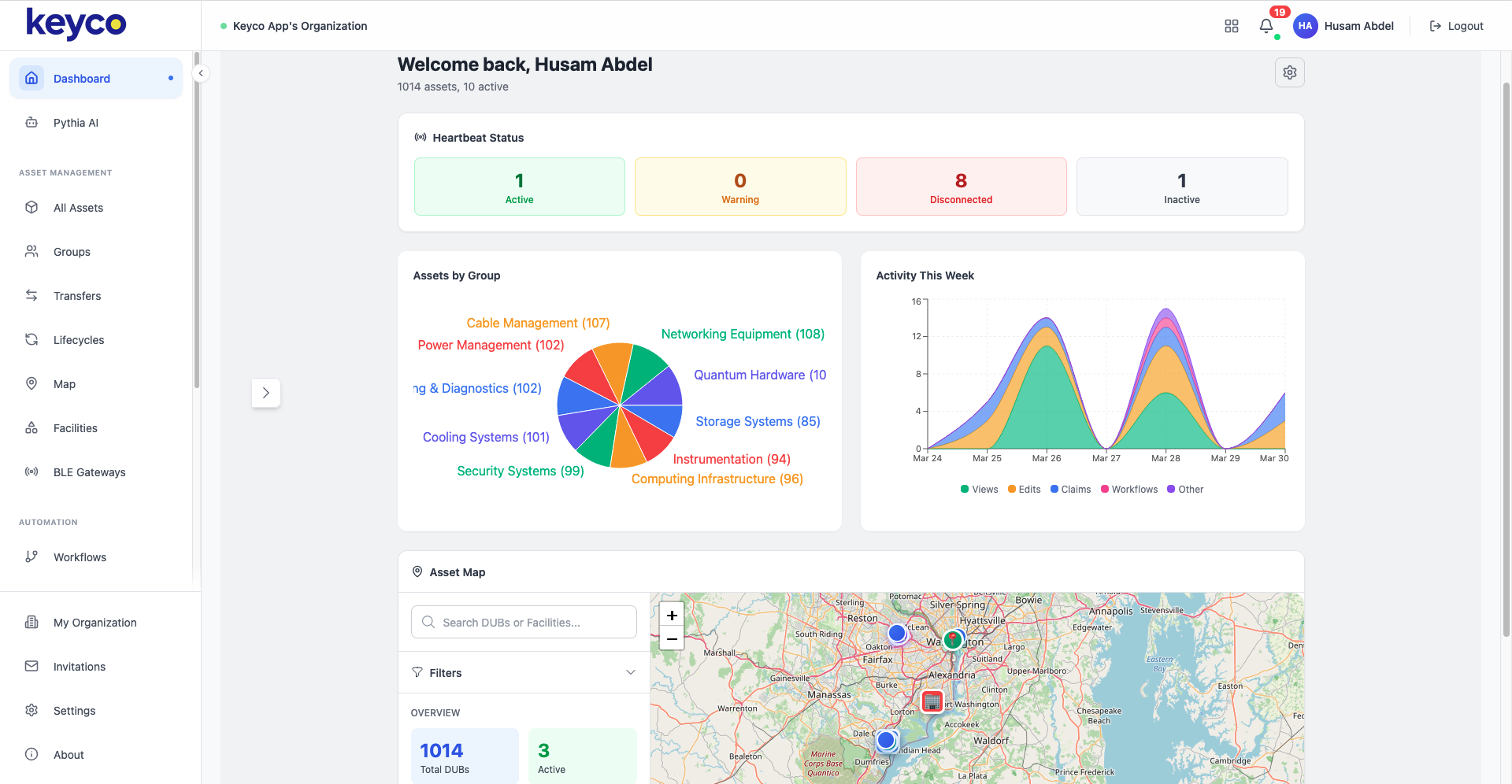Open My Organization
The height and width of the screenshot is (784, 1512).
click(94, 622)
